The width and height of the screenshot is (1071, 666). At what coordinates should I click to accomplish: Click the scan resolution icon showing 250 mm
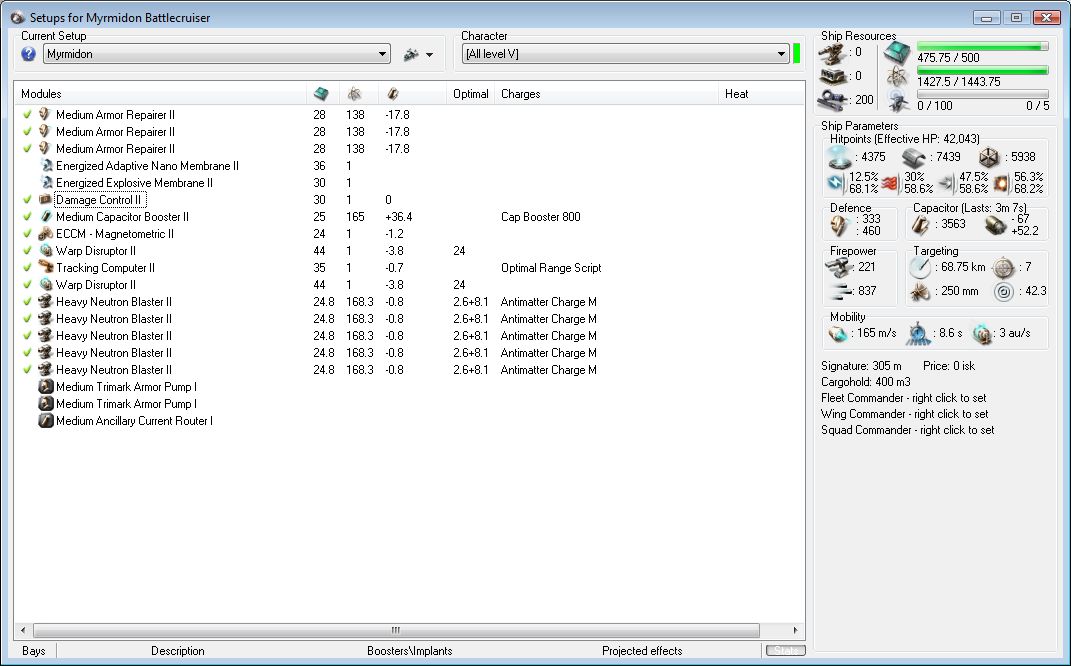tap(920, 292)
